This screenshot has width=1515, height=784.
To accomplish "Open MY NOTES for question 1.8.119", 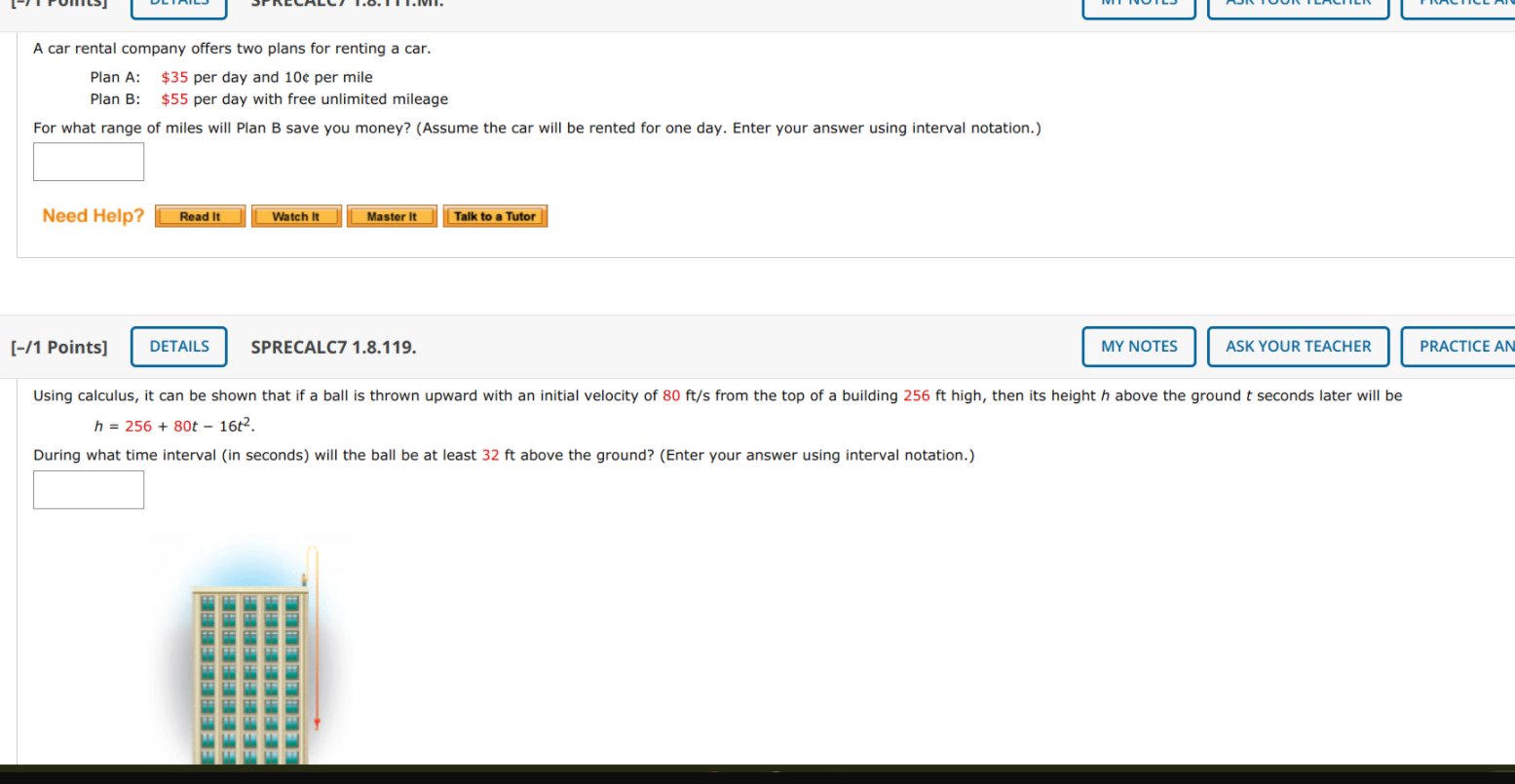I will click(x=1139, y=347).
